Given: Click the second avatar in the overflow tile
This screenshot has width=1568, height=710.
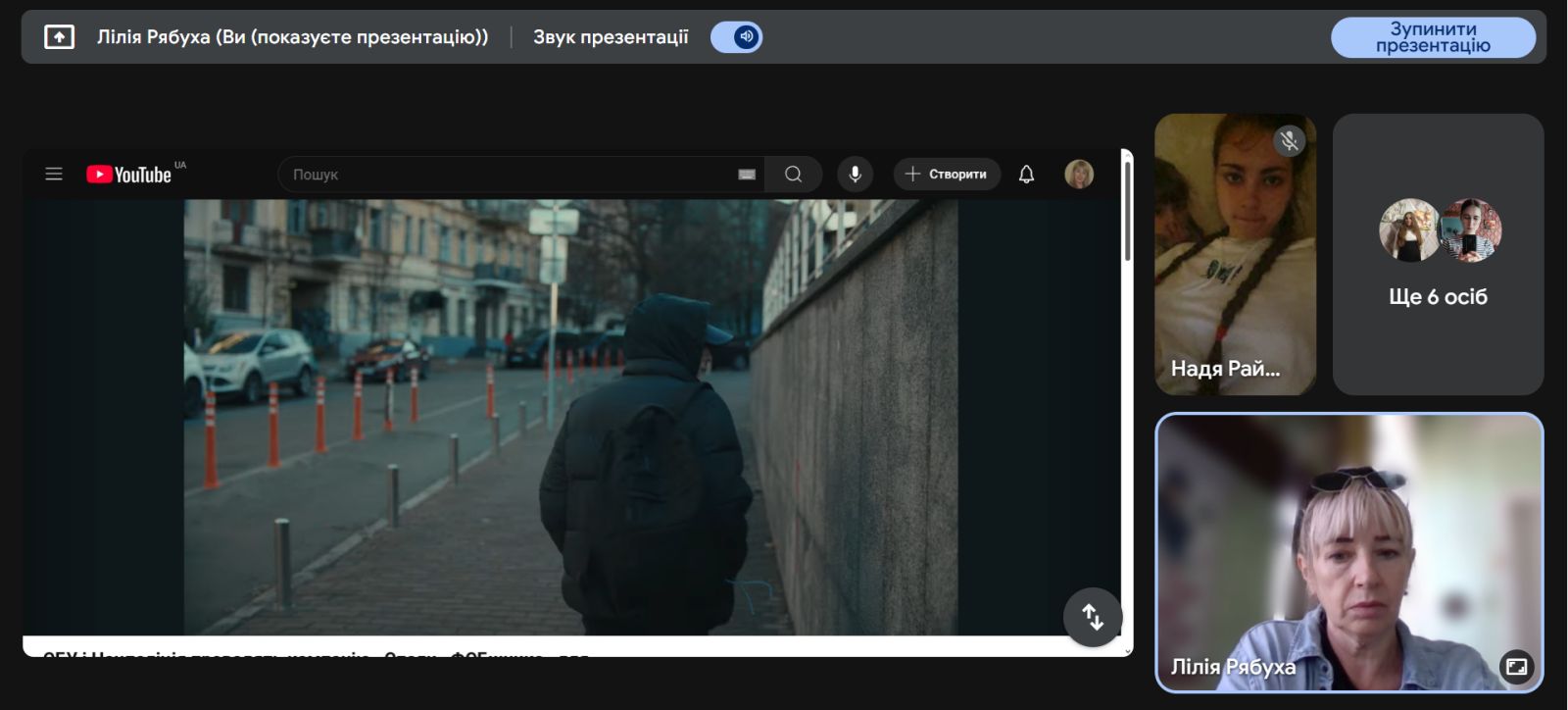Looking at the screenshot, I should [1471, 230].
